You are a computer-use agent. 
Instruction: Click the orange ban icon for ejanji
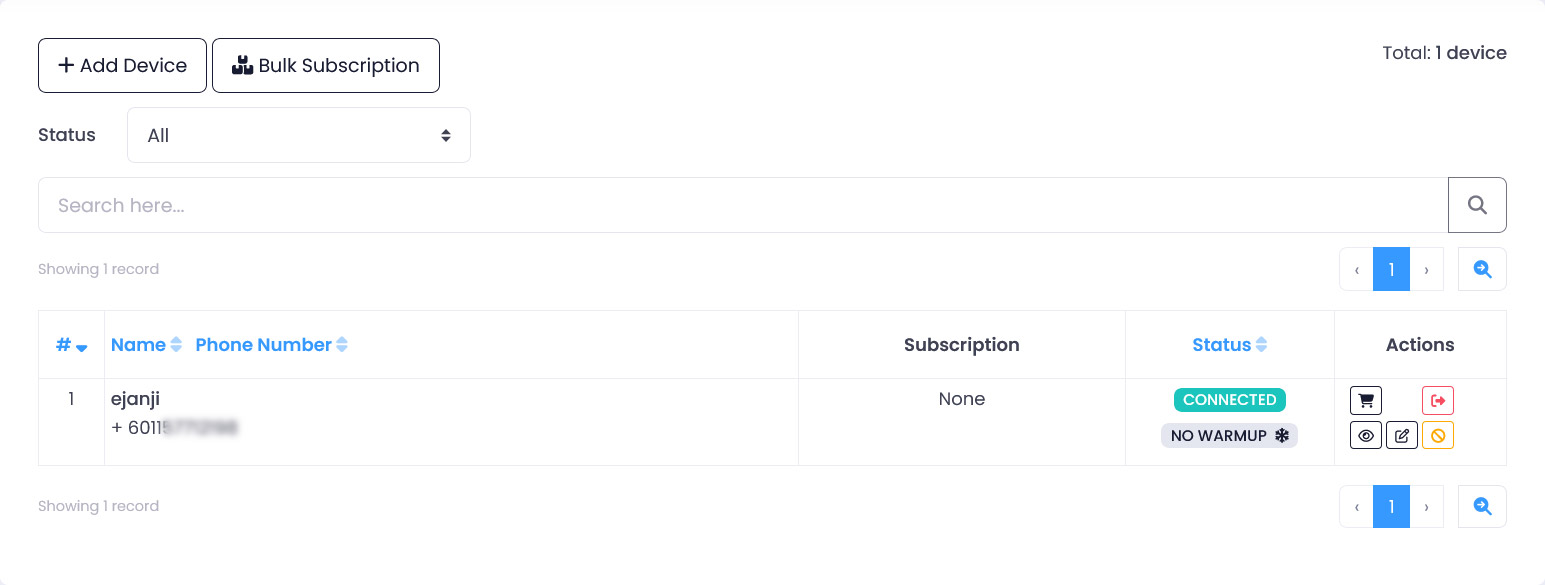1438,436
